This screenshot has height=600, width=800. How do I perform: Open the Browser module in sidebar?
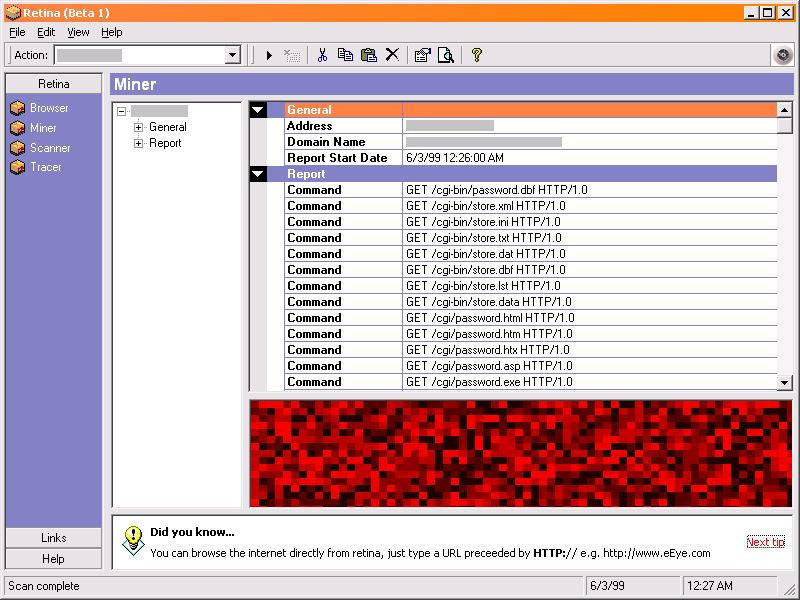click(x=49, y=108)
